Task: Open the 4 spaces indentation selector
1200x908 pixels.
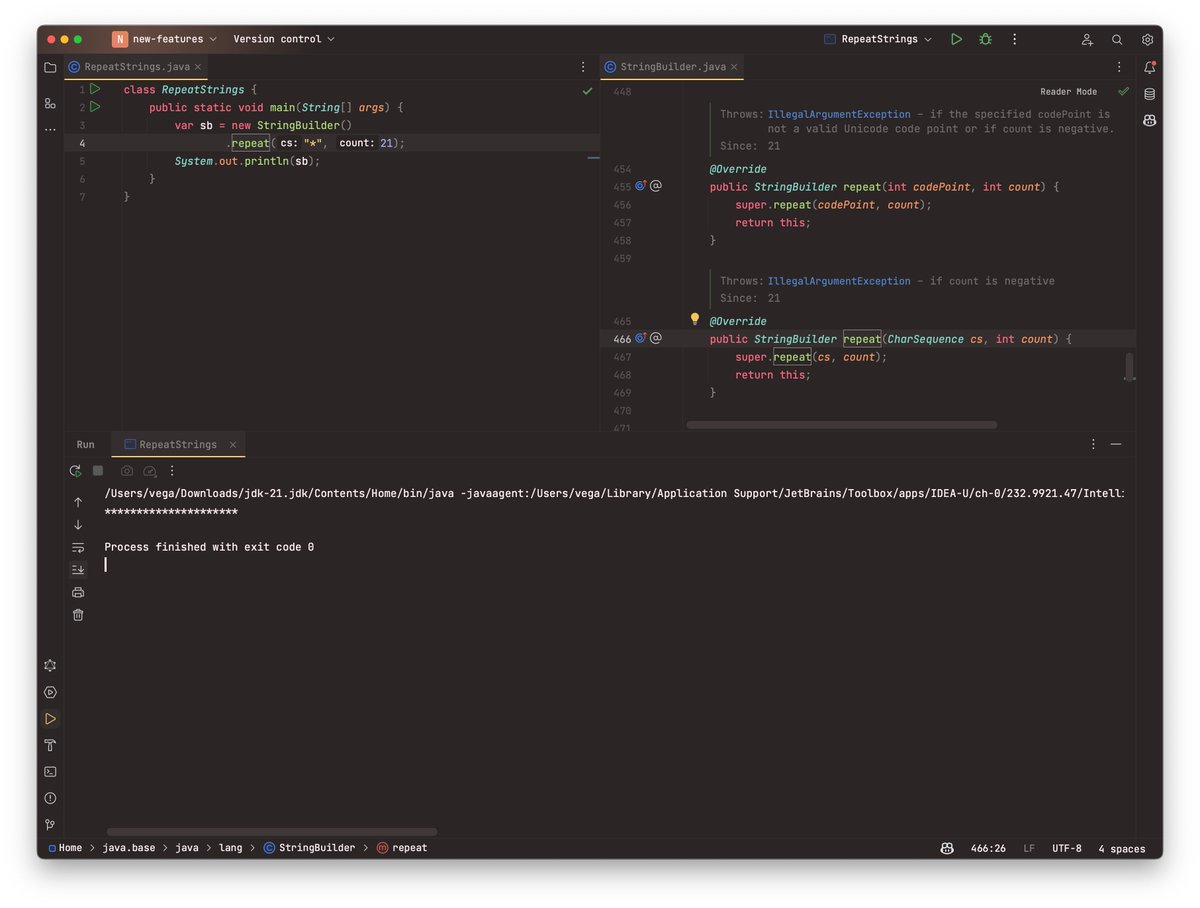Action: [x=1121, y=848]
